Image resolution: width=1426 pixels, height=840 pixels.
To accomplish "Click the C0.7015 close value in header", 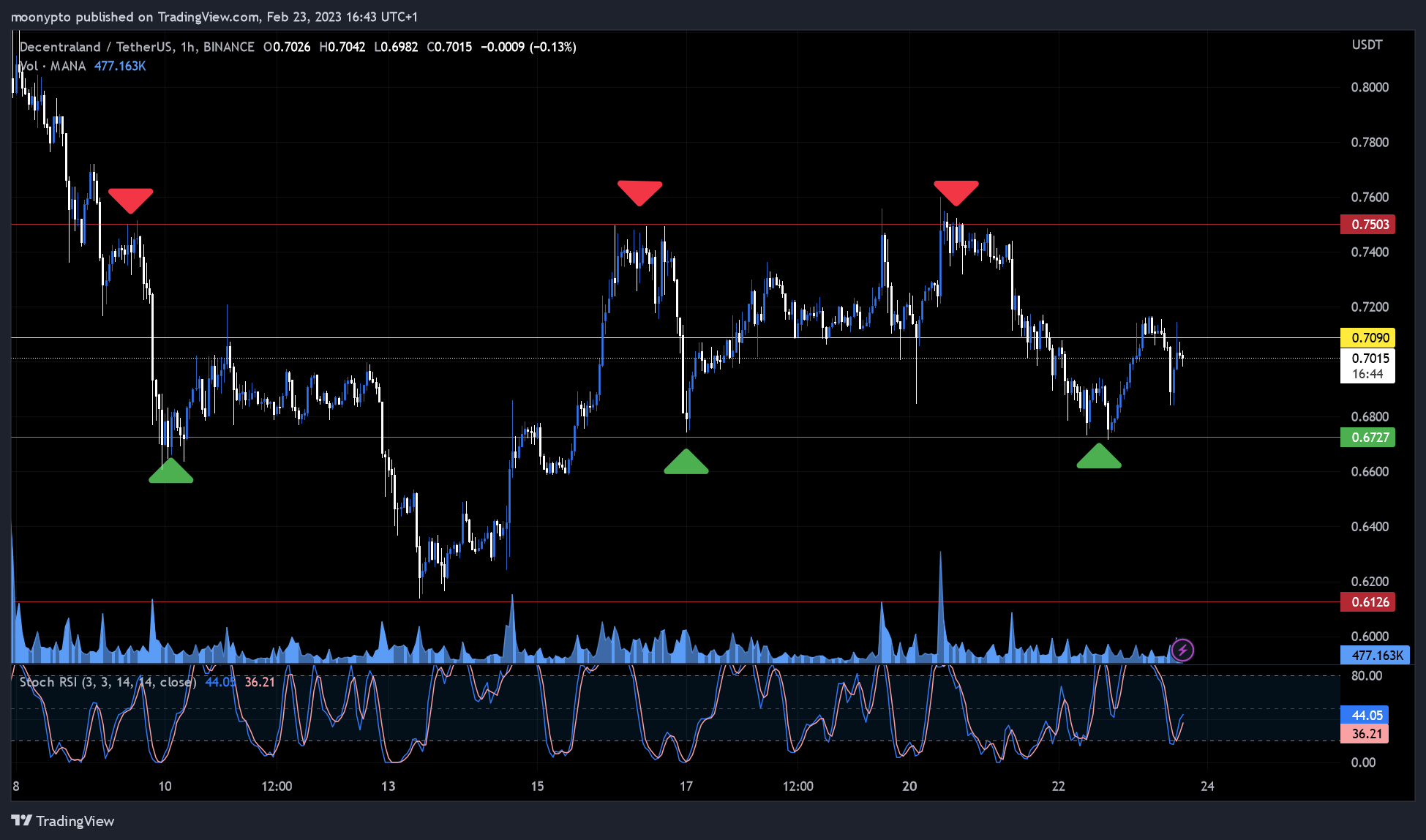I will pos(449,47).
